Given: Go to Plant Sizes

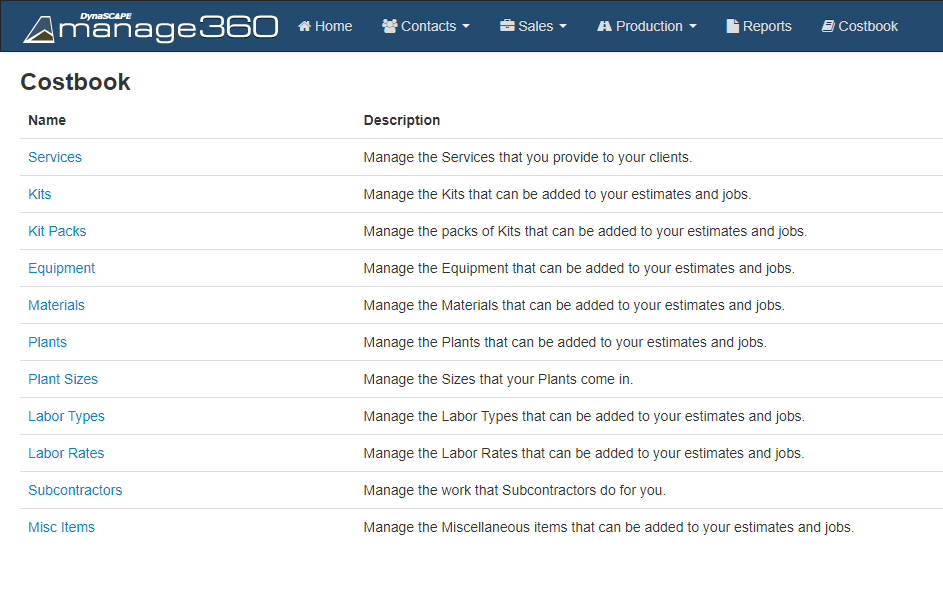Looking at the screenshot, I should click(x=63, y=379).
